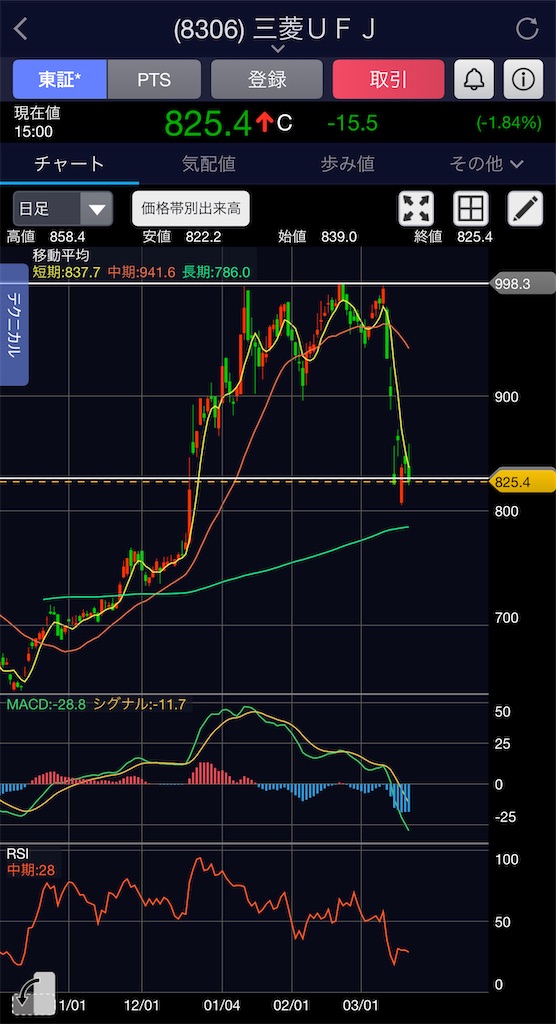The height and width of the screenshot is (1024, 556).
Task: Toggle 価格帯別出来高 overlay
Action: (191, 209)
